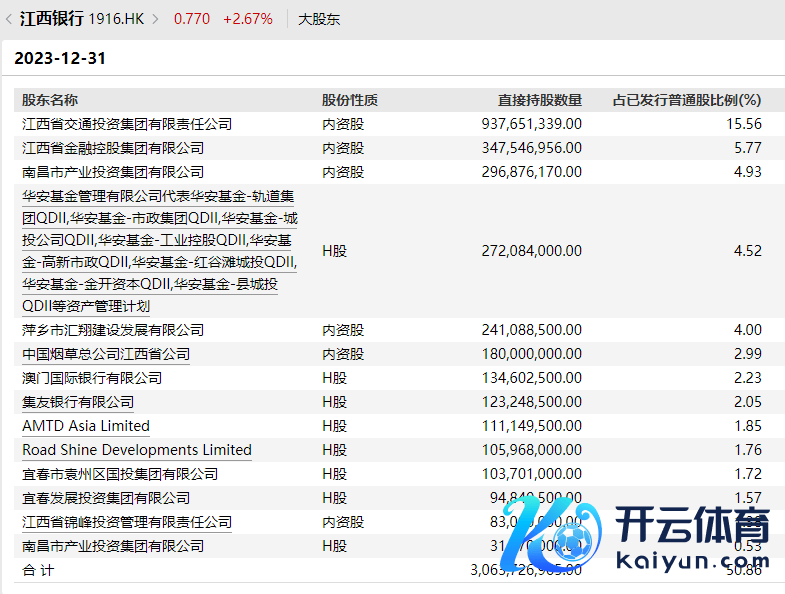The width and height of the screenshot is (785, 594).
Task: Click stock name 江西银行
Action: tap(52, 19)
